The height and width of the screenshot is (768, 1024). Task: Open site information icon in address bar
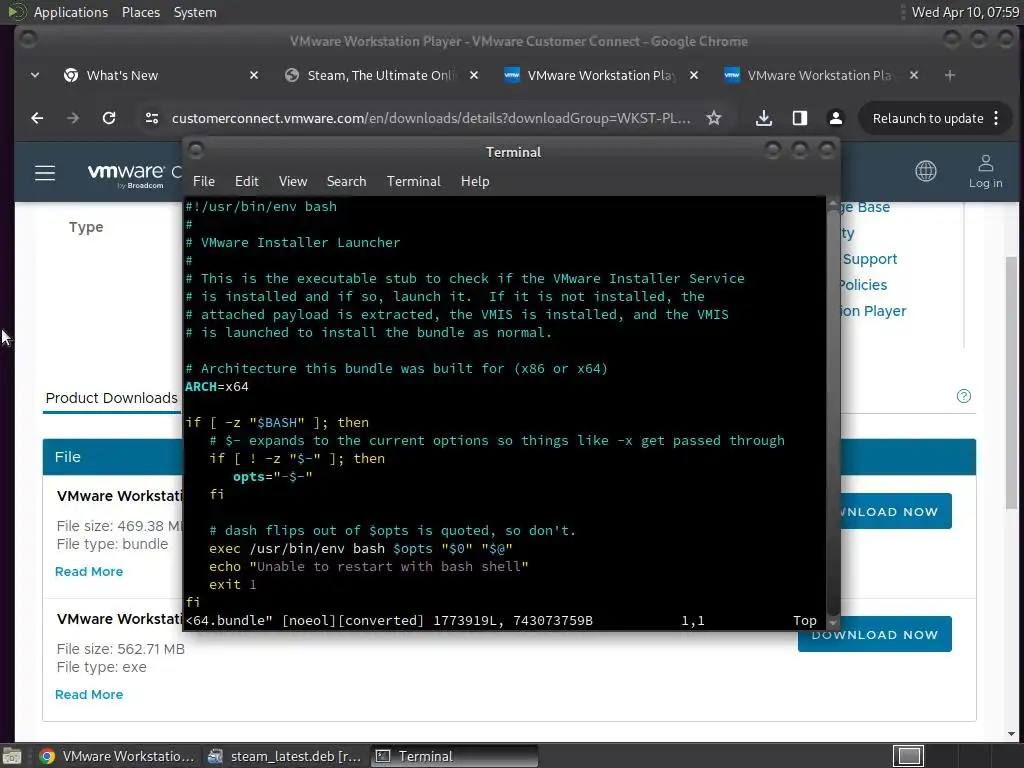152,118
